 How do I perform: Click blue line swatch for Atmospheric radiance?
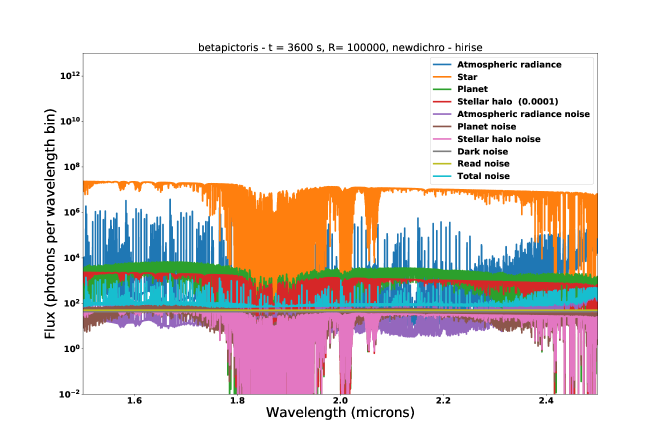442,65
